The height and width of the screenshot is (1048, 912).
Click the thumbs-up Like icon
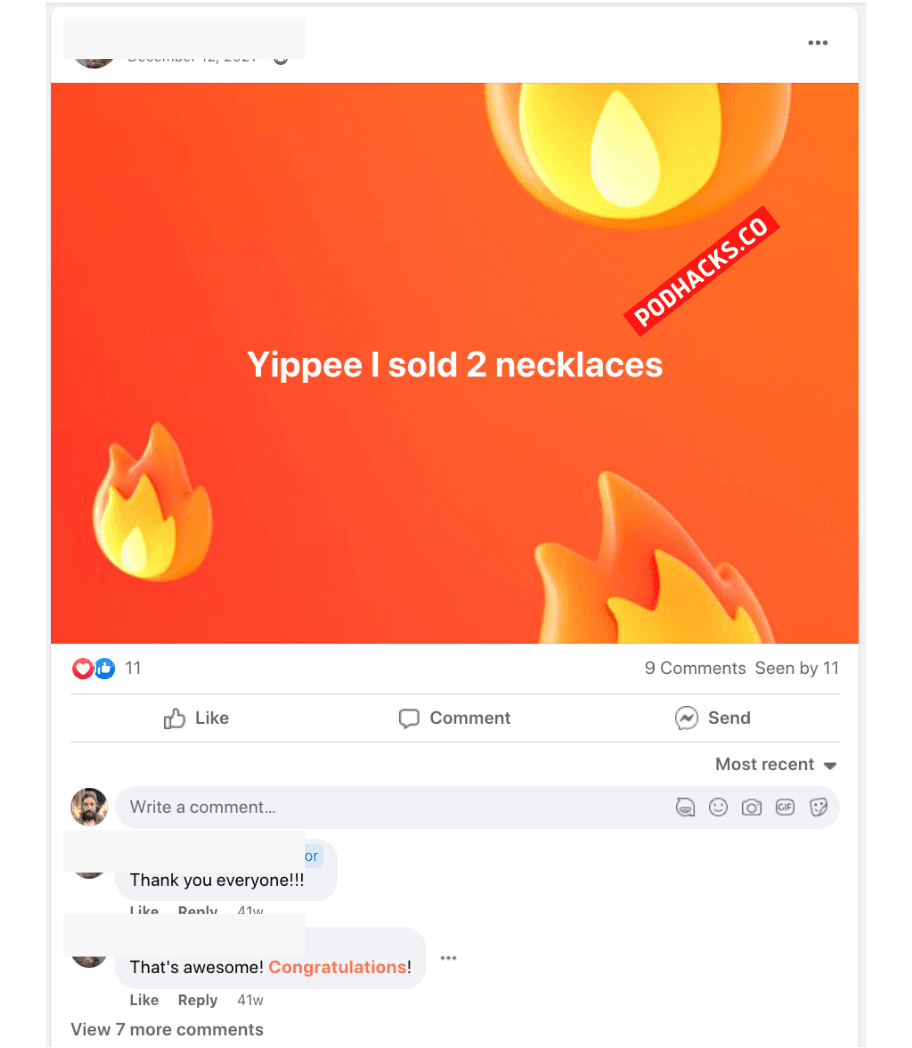[174, 718]
